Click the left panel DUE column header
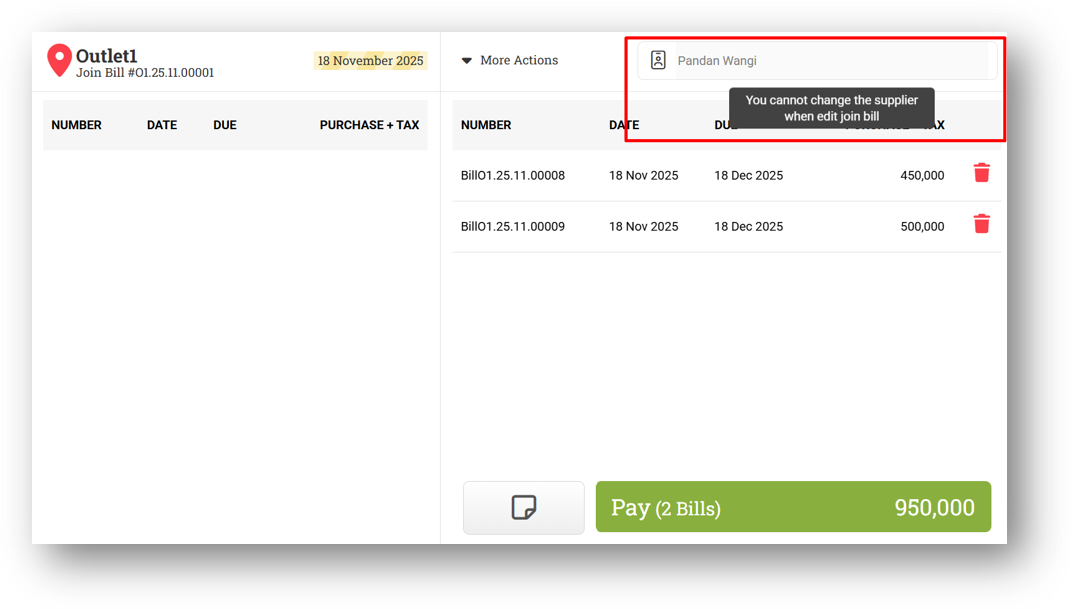 pos(225,125)
